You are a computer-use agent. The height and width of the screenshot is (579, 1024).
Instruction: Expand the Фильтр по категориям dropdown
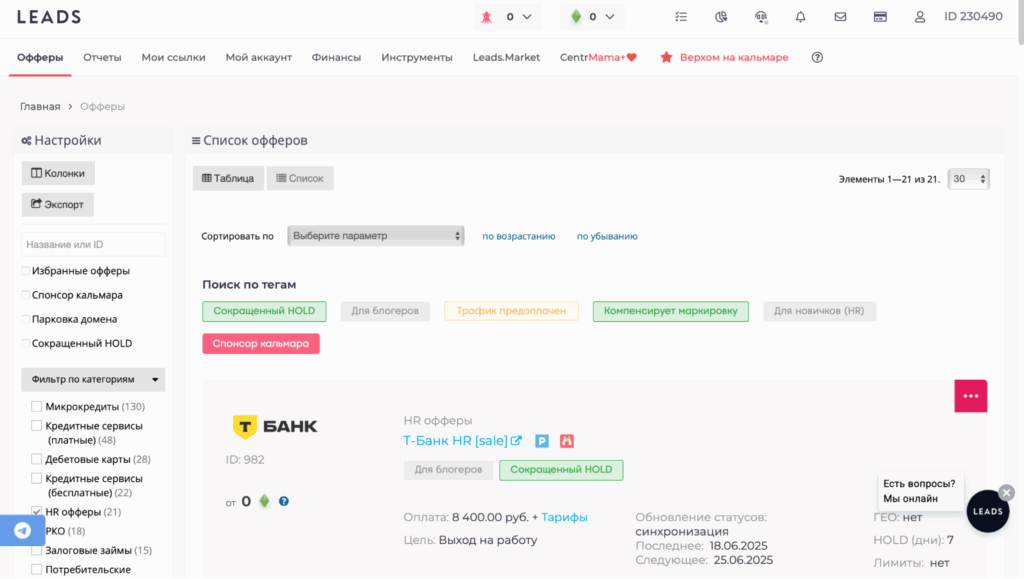(x=93, y=380)
